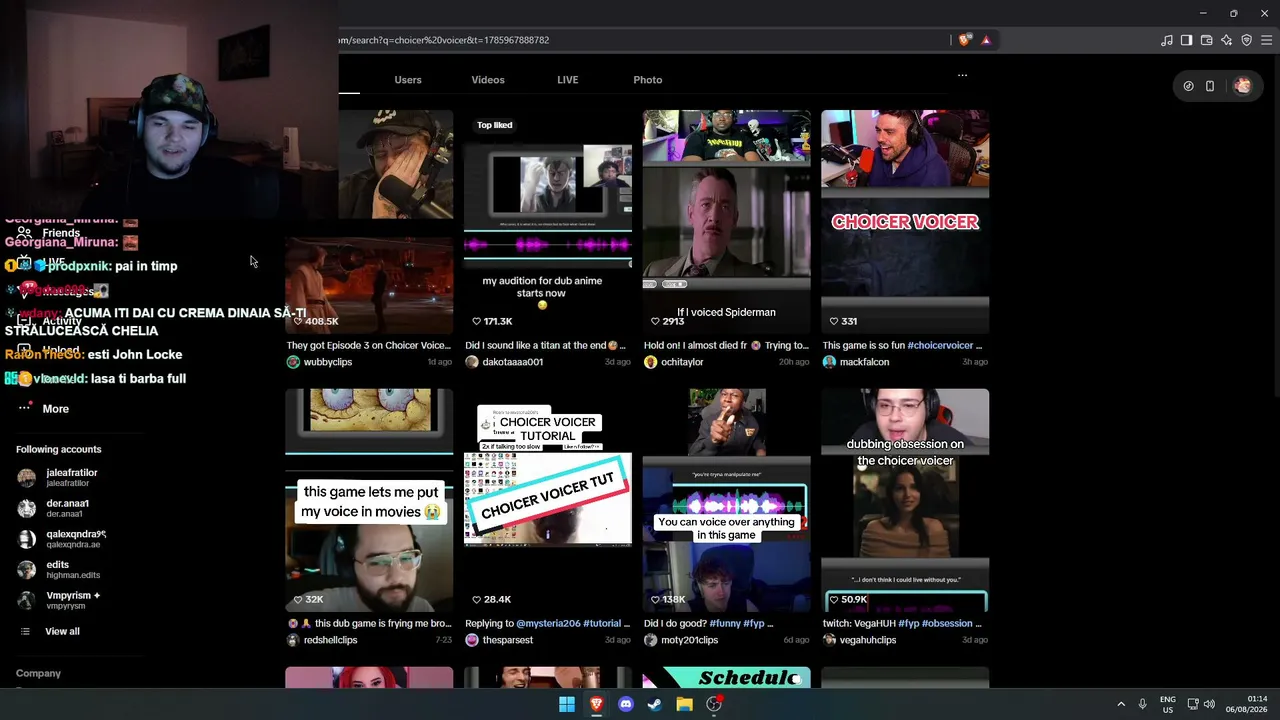
Task: Click the phone app icon near profile avatar
Action: click(1210, 86)
